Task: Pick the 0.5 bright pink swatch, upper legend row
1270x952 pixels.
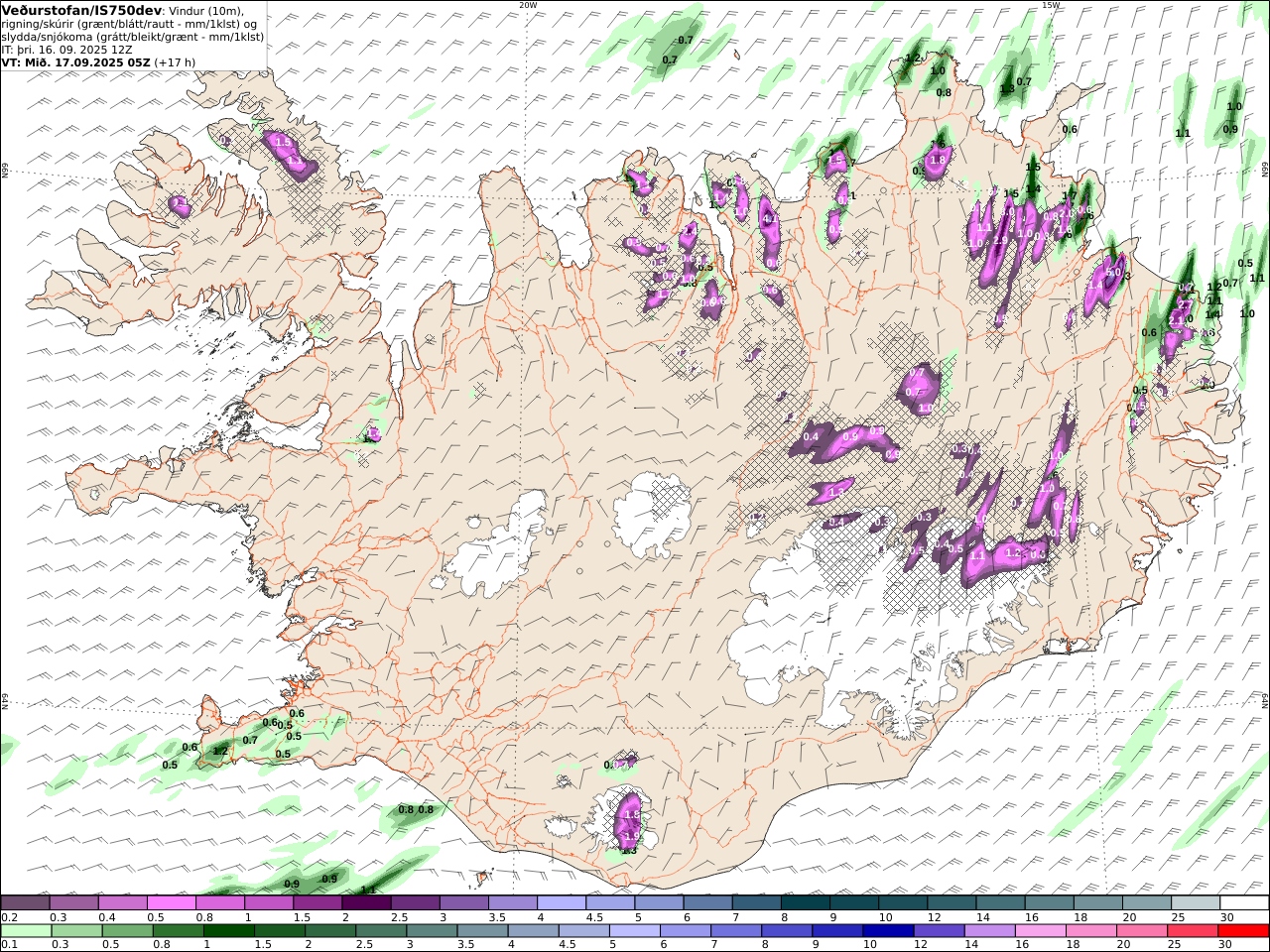Action: click(171, 903)
